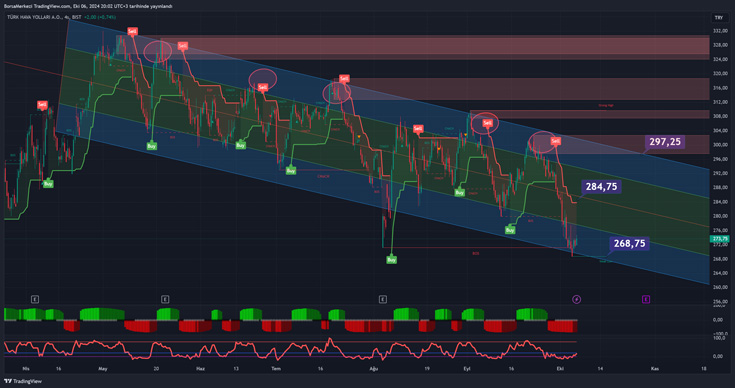Click the Eyl label on time axis

tap(467, 369)
